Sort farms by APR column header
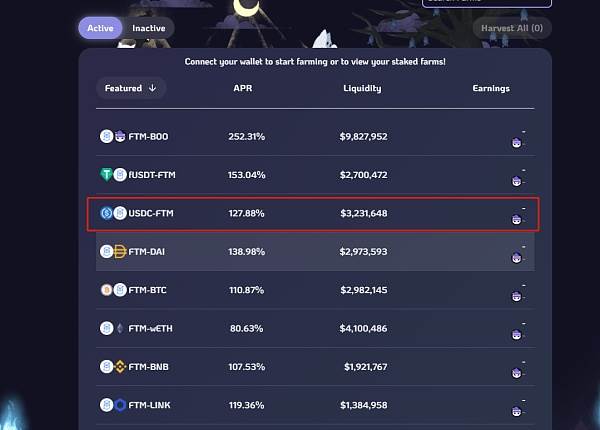Image resolution: width=600 pixels, height=430 pixels. click(243, 88)
